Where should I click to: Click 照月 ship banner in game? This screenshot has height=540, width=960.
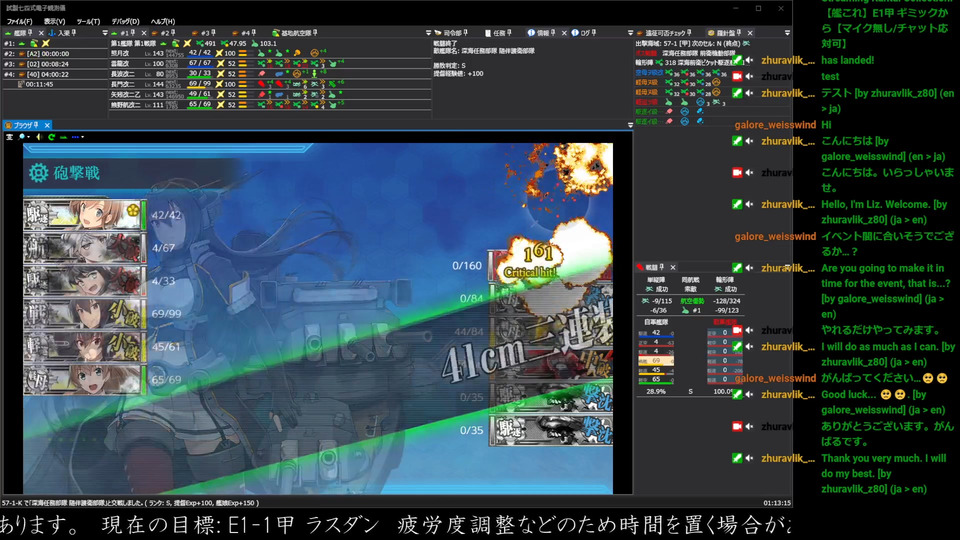click(x=84, y=215)
